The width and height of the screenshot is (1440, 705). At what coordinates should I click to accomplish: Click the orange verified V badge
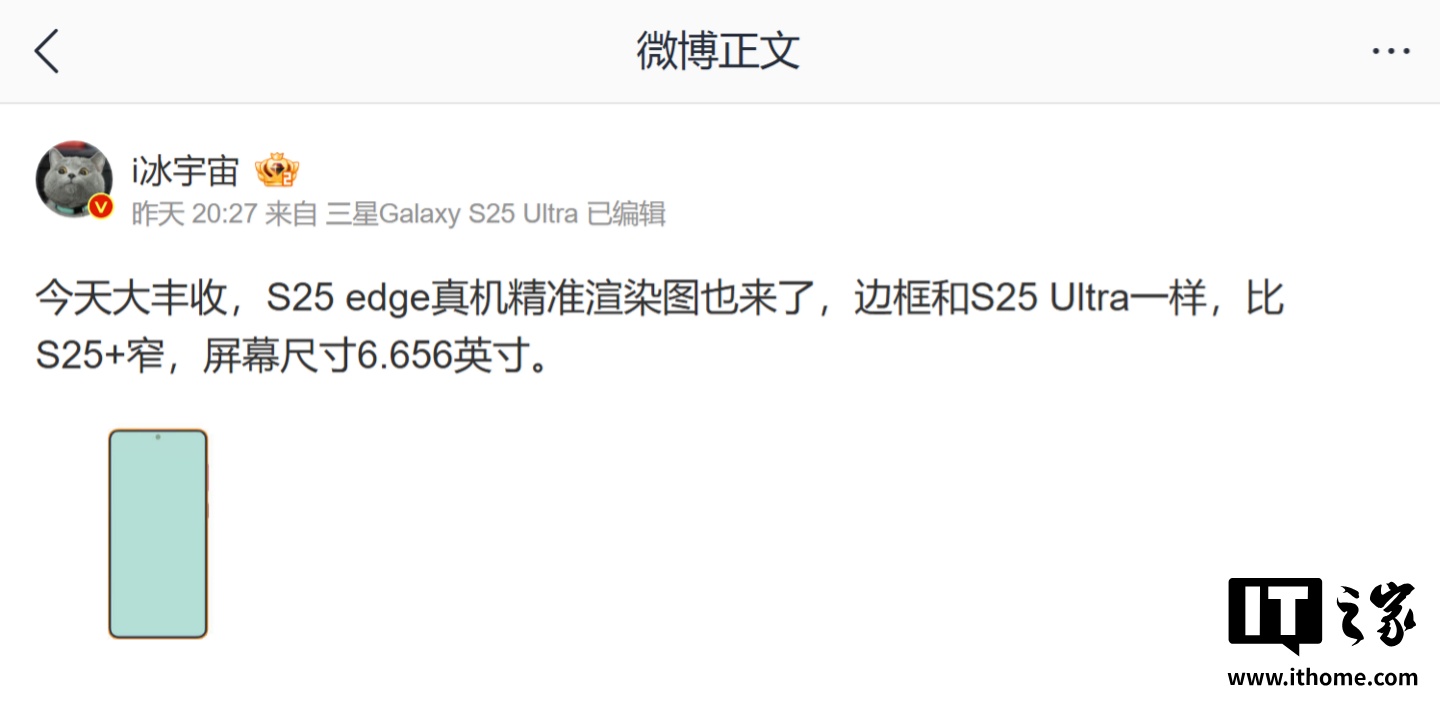tap(101, 206)
